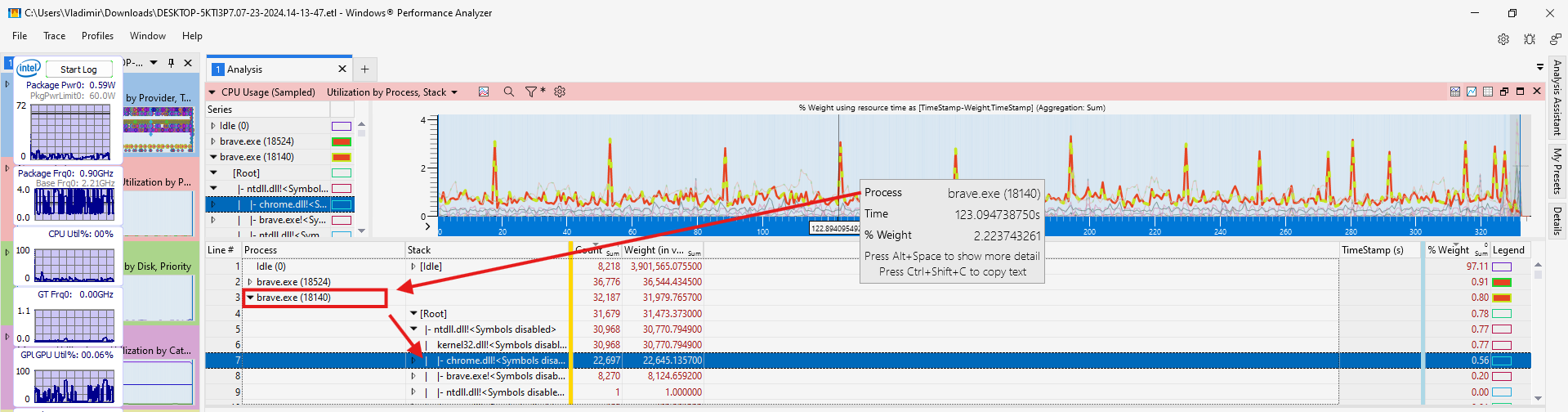Sort by the Count column header
Image resolution: width=1568 pixels, height=412 pixels.
click(x=596, y=250)
